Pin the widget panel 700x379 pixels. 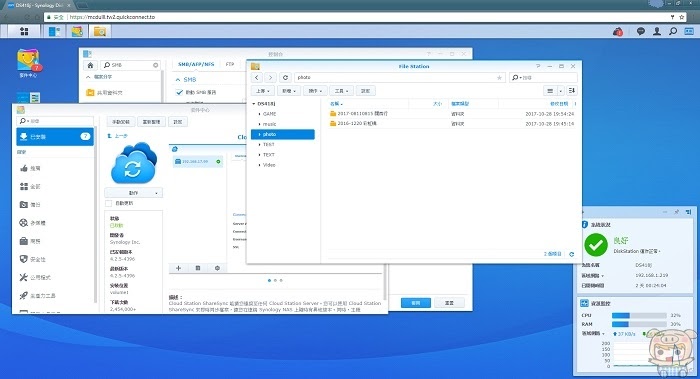pyautogui.click(x=677, y=212)
